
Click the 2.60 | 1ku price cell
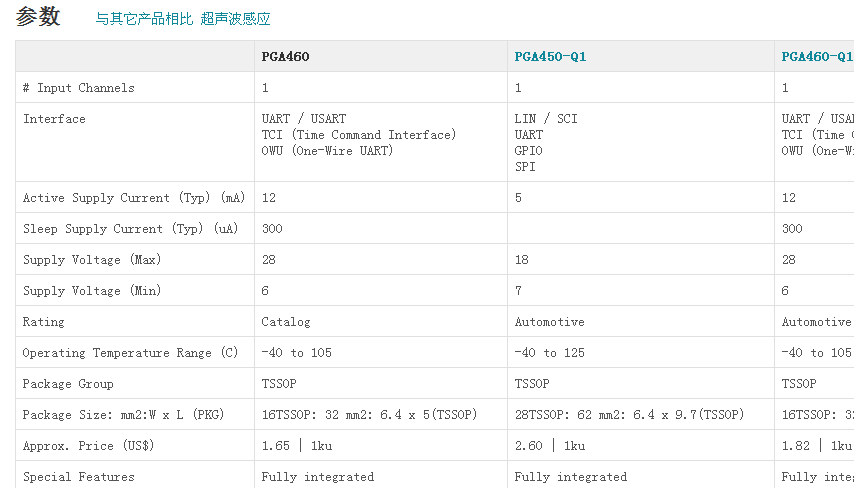tap(550, 446)
